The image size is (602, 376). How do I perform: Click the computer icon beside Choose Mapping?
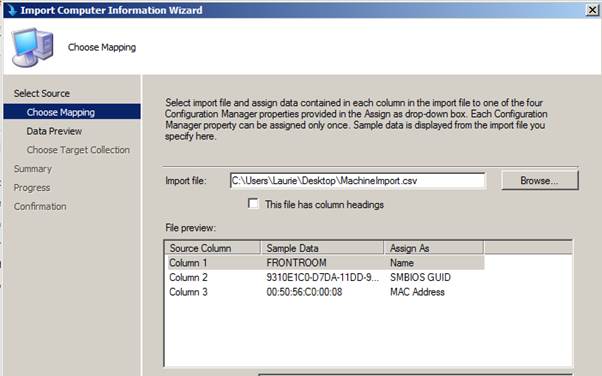tap(32, 47)
